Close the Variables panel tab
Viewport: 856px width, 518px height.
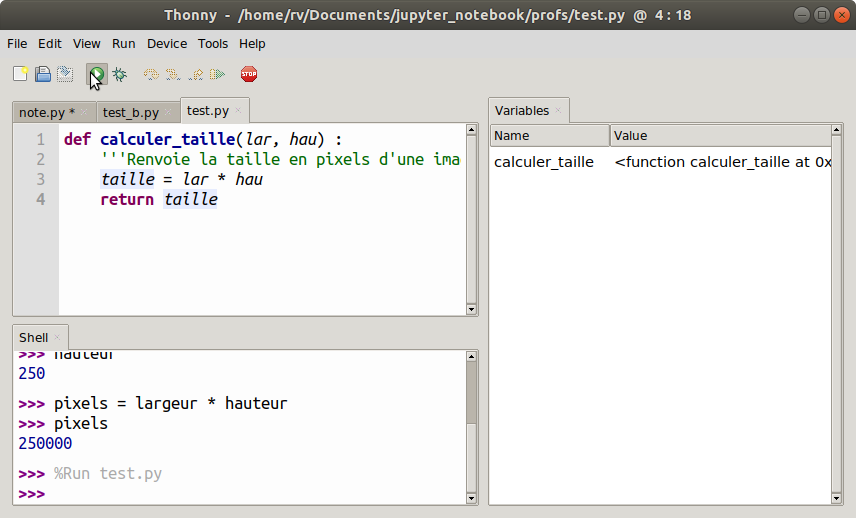[x=558, y=110]
